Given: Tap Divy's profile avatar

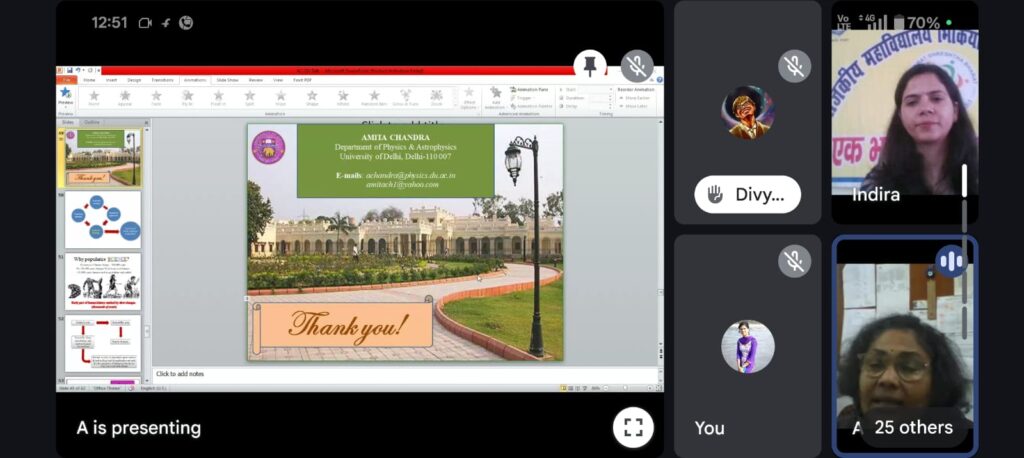Looking at the screenshot, I should coord(747,112).
